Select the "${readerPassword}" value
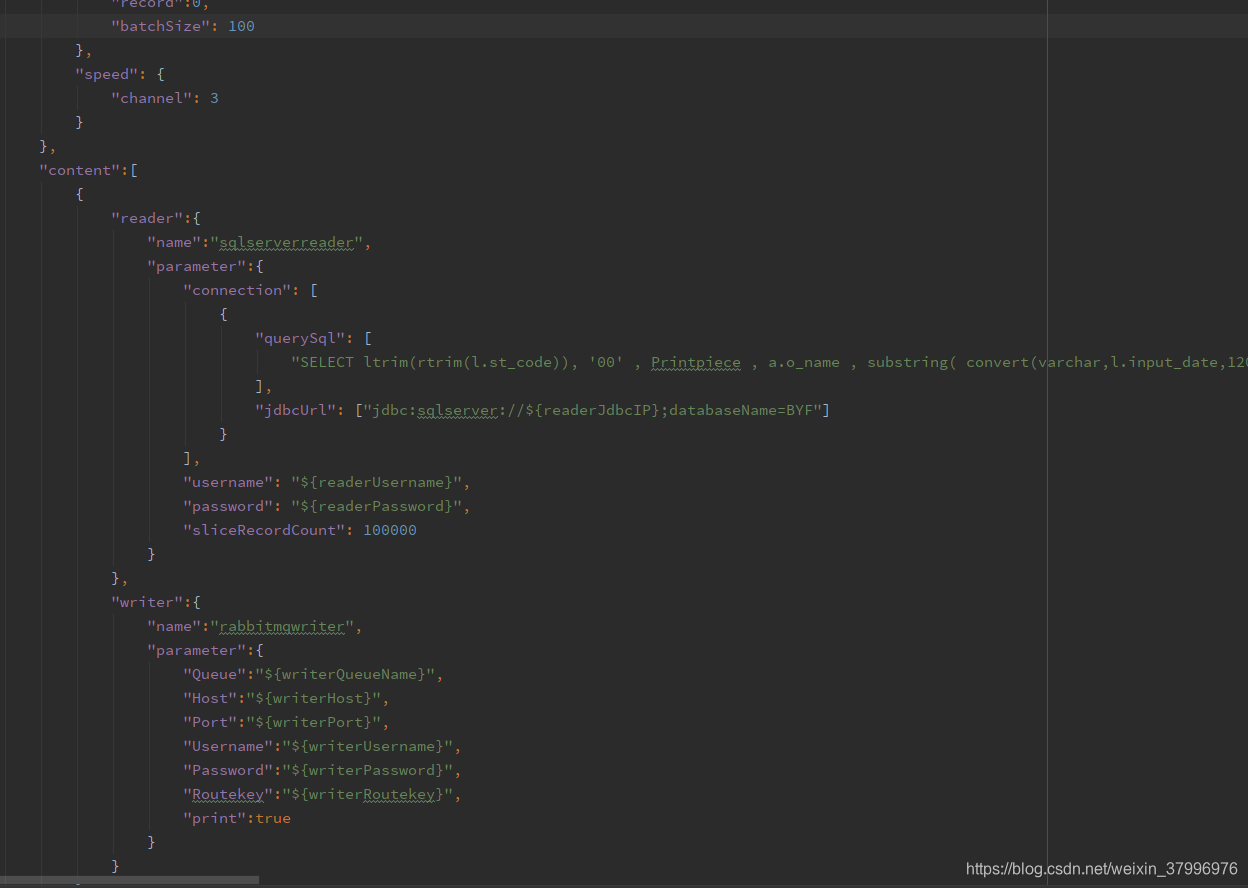This screenshot has width=1248, height=888. tap(376, 506)
